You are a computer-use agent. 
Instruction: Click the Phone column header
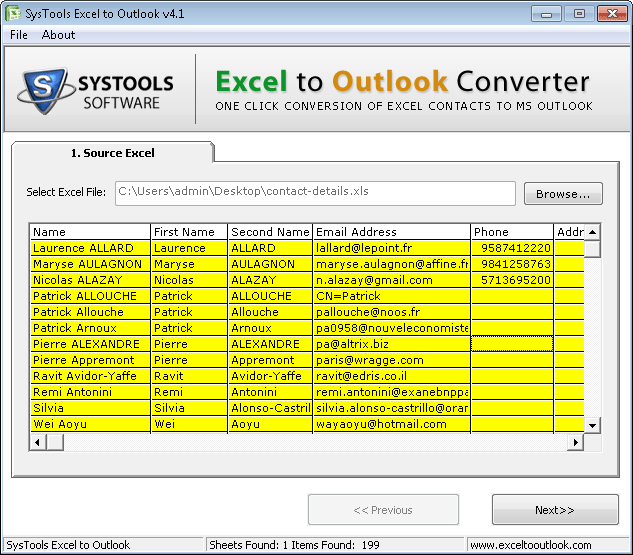[510, 232]
